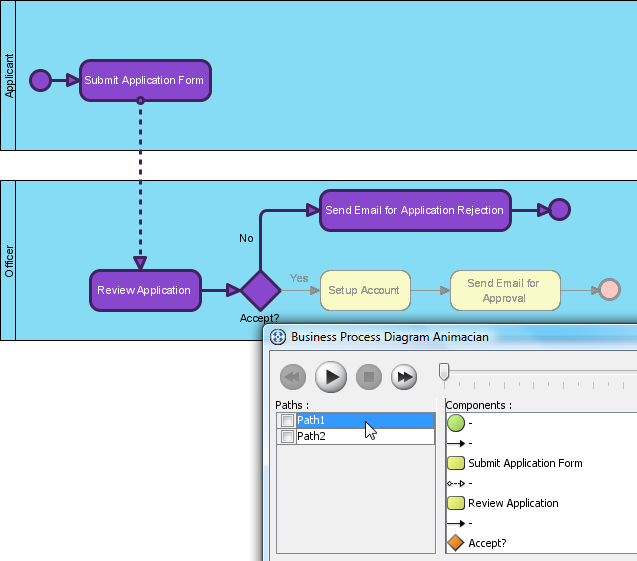
Task: Click the dashed message flow between pools
Action: coord(140,183)
